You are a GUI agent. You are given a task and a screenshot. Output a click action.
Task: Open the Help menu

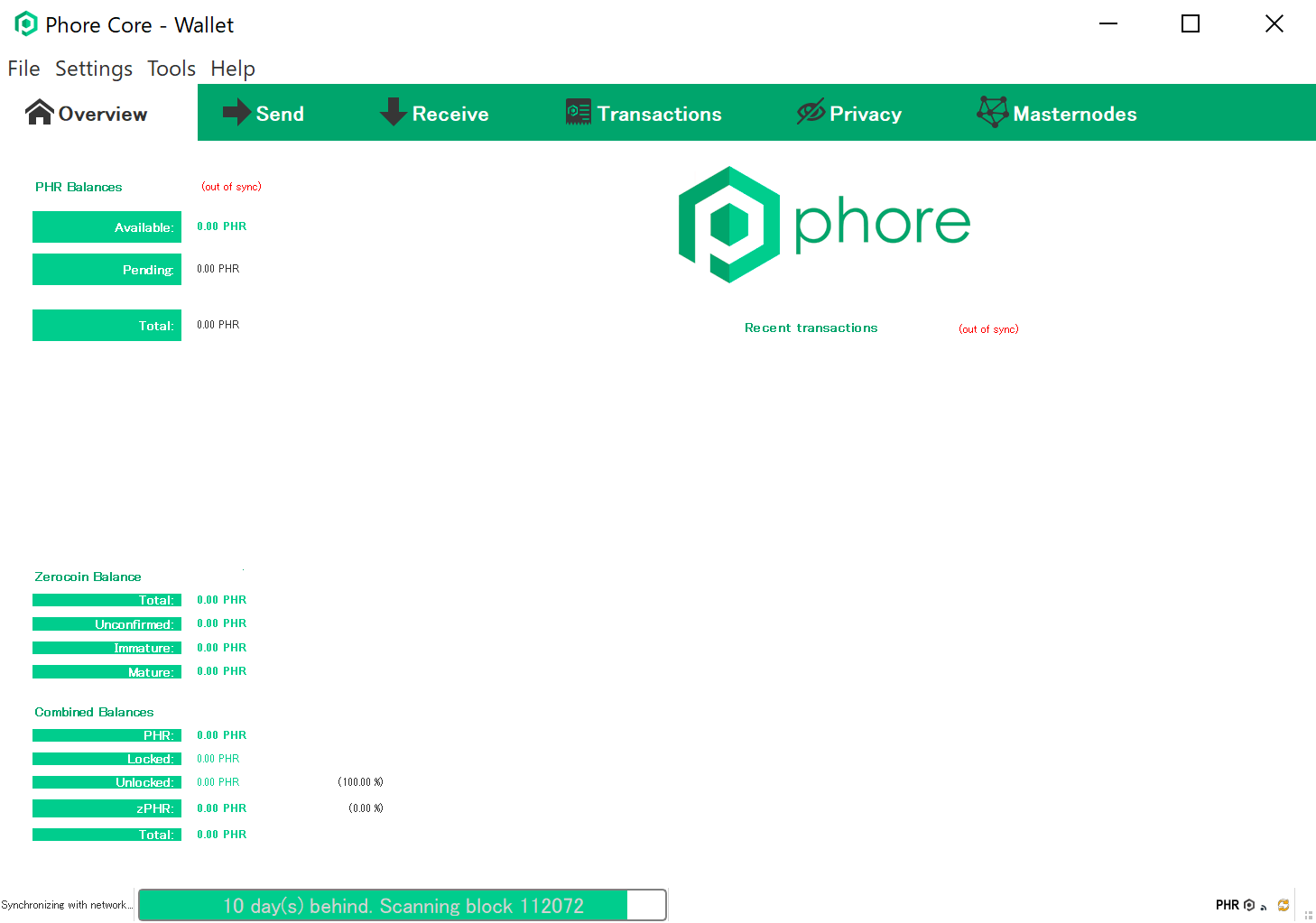(x=233, y=69)
